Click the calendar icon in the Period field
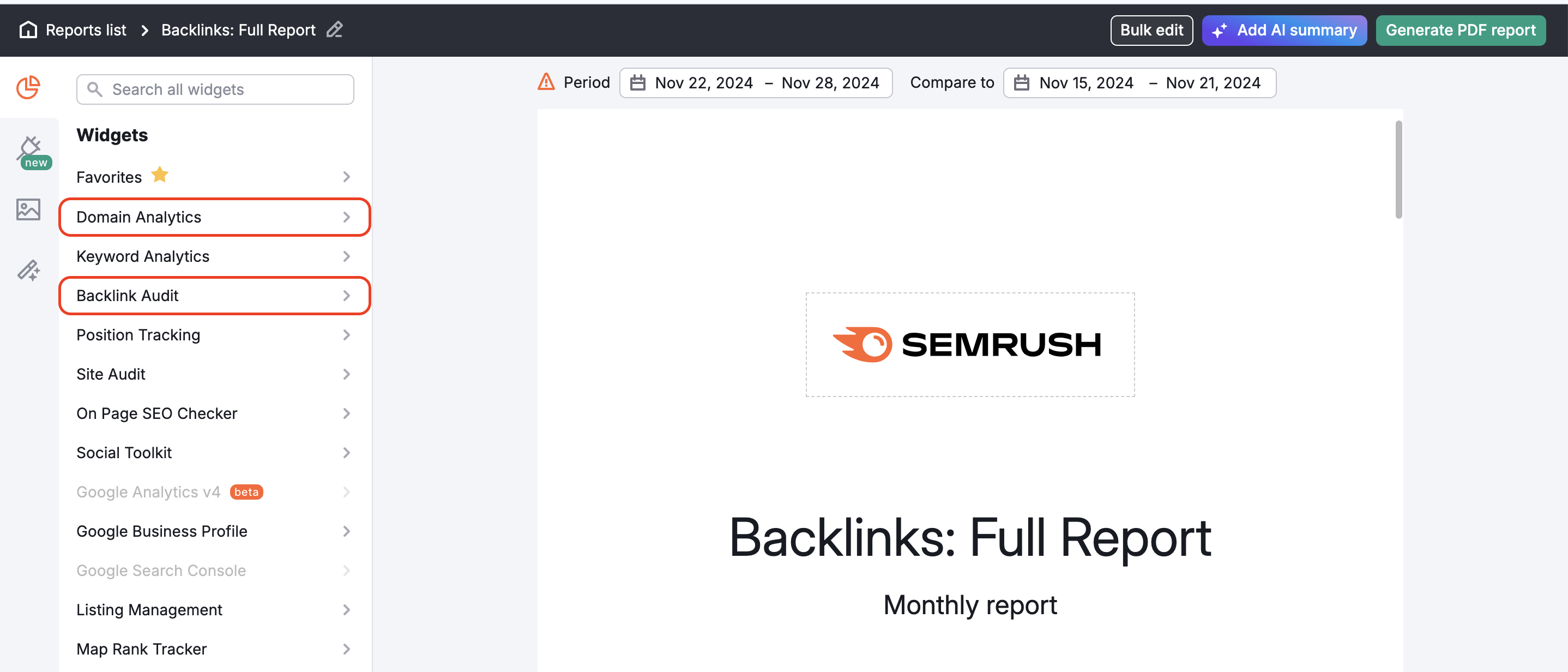 coord(637,83)
